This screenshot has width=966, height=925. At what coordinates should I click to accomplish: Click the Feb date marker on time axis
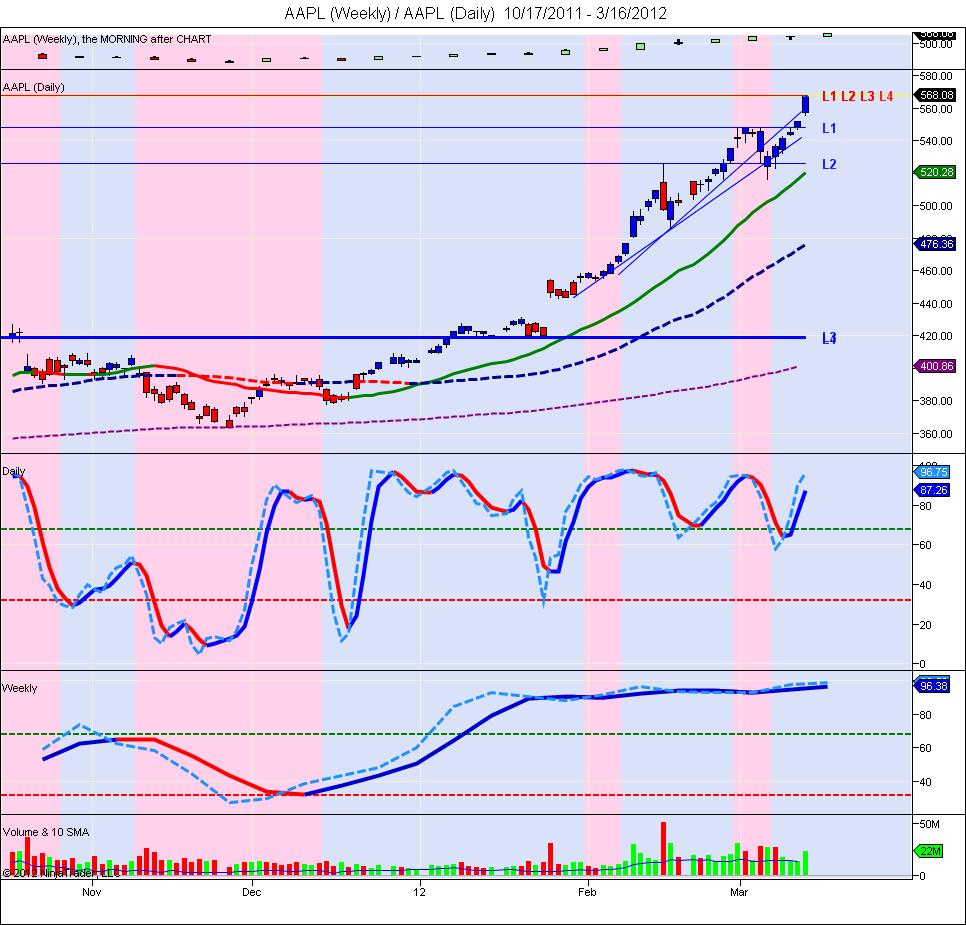coord(587,892)
